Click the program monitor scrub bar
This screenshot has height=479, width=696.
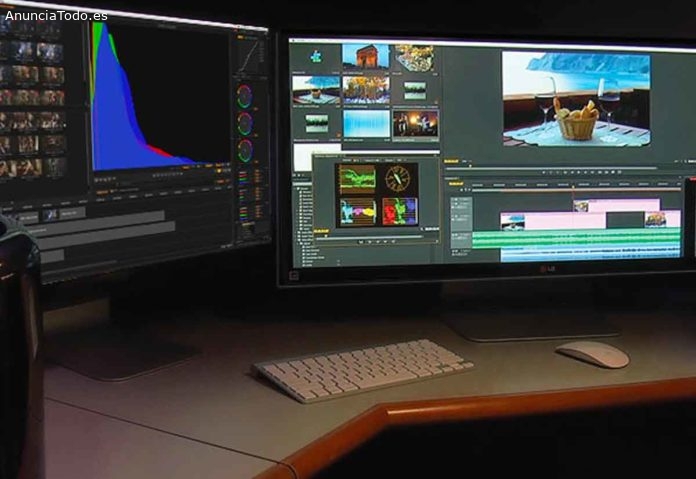550,168
